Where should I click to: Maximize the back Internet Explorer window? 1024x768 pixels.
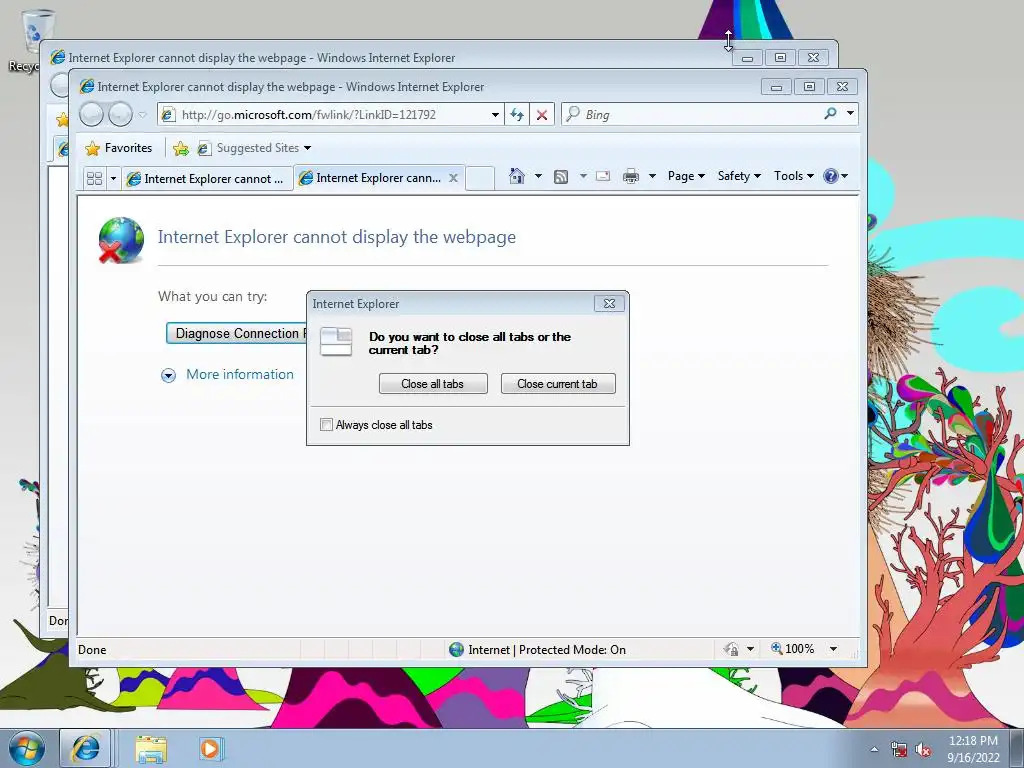pyautogui.click(x=780, y=57)
